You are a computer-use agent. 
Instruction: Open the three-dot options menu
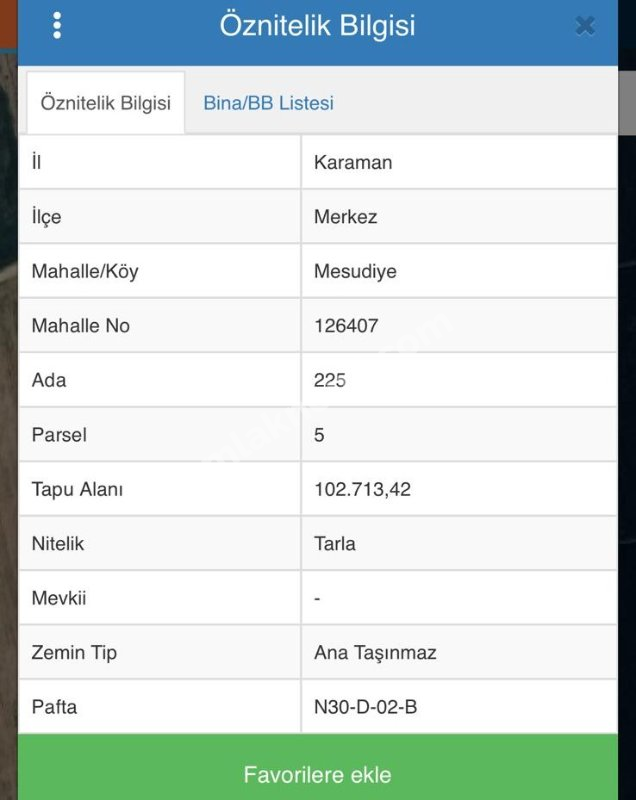(57, 26)
